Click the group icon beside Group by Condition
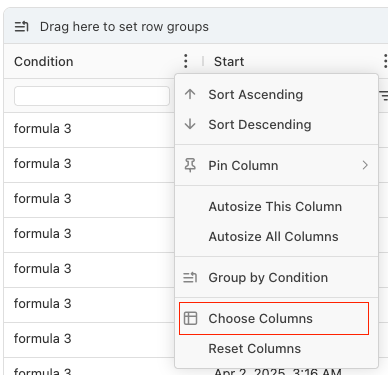This screenshot has width=388, height=375. tap(190, 277)
